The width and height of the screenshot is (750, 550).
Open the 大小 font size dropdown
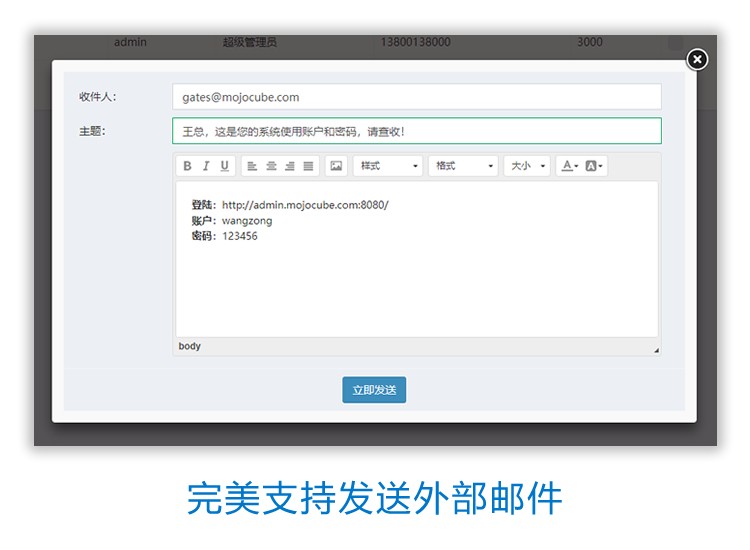coord(527,166)
